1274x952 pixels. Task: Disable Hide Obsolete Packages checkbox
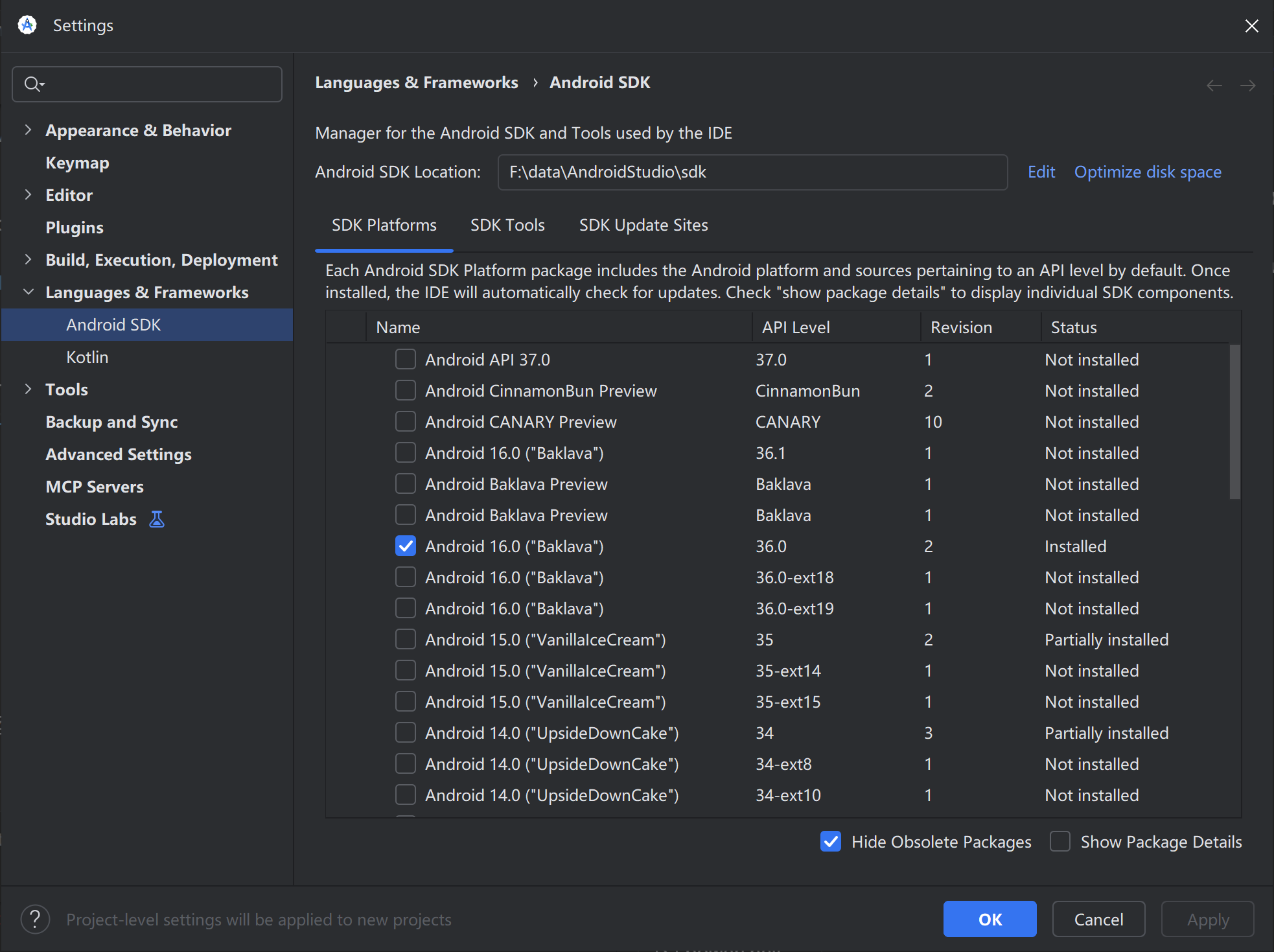click(x=831, y=841)
